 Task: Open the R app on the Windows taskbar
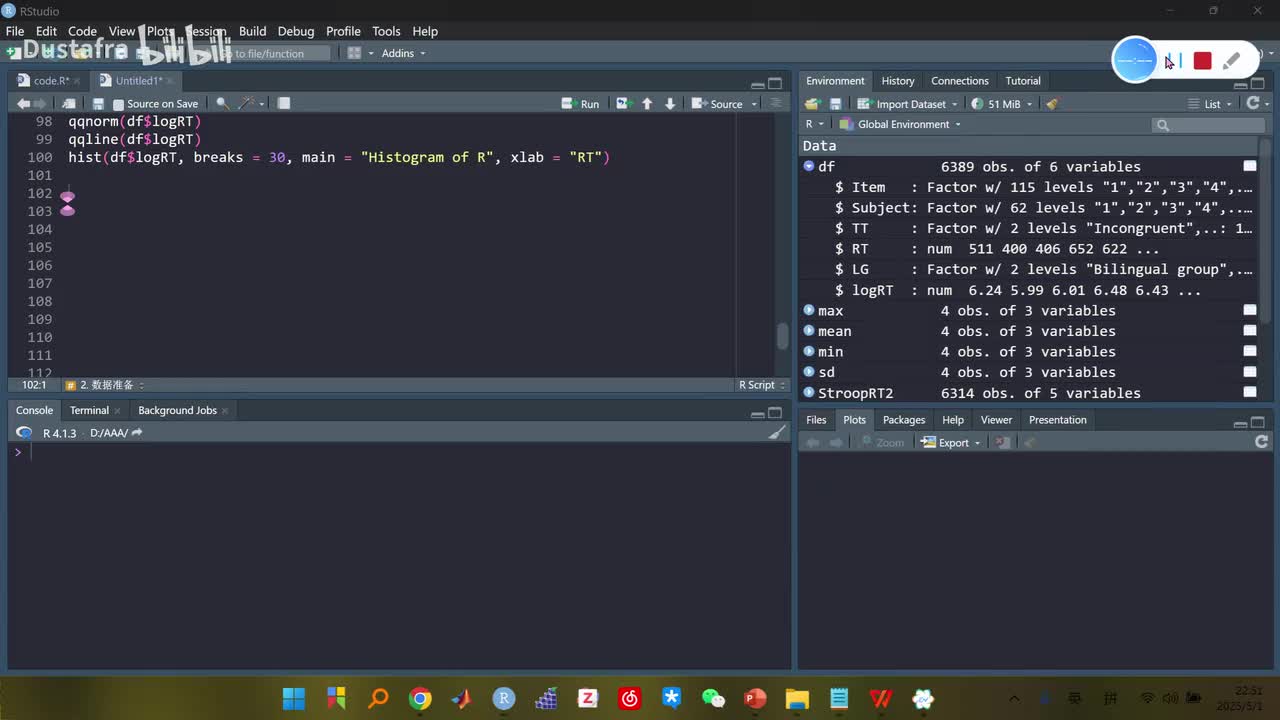(504, 698)
